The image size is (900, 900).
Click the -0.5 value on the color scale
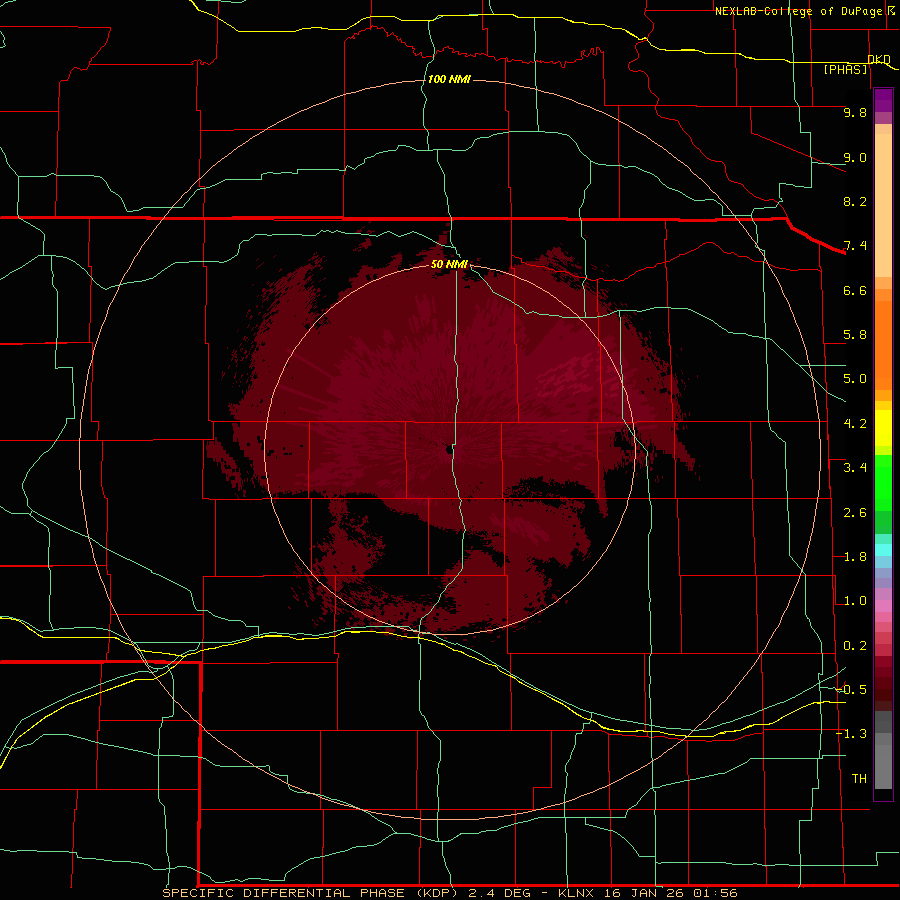tap(851, 690)
